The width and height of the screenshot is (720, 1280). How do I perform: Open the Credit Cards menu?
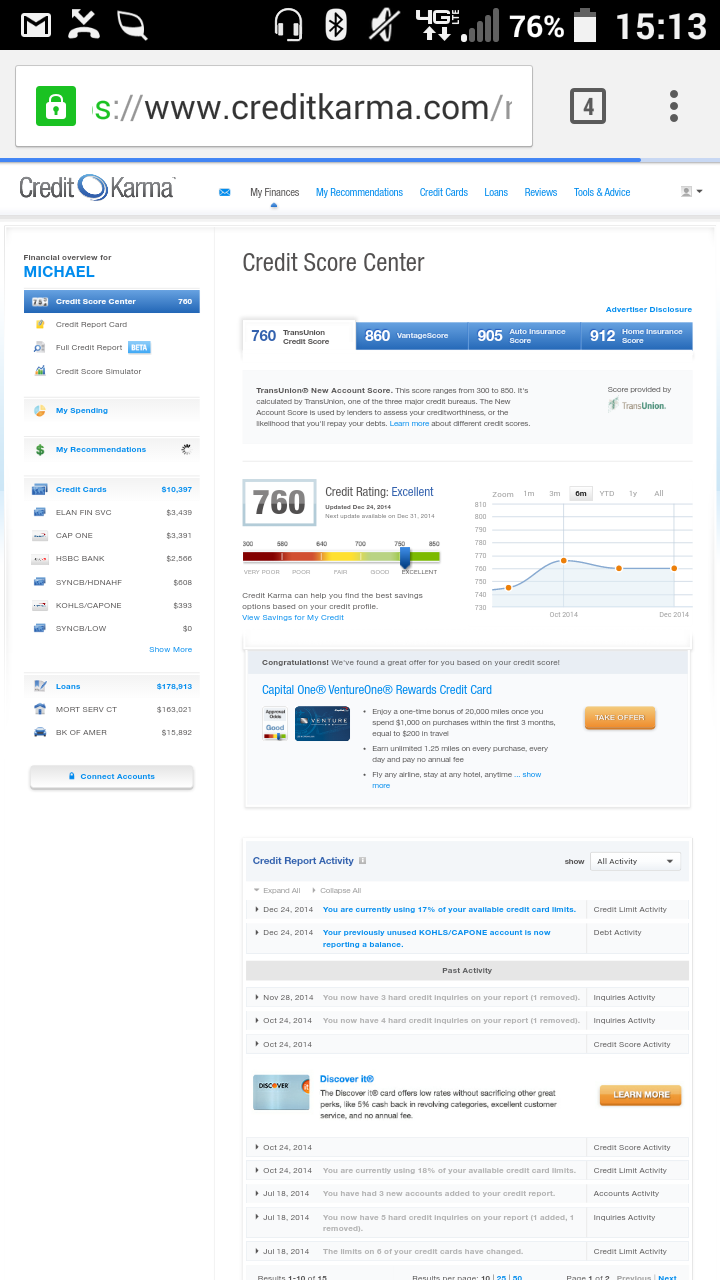point(443,192)
